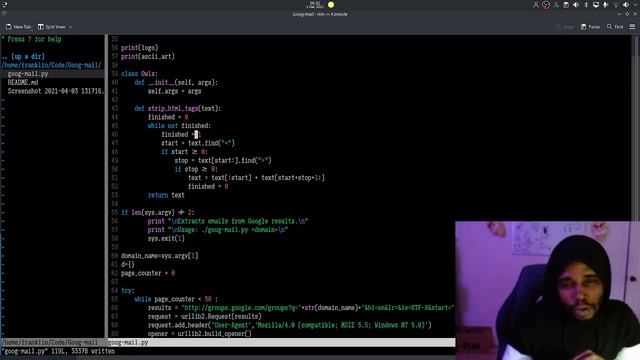
Task: Click the 'Press ? for help' line
Action: pyautogui.click(x=31, y=39)
